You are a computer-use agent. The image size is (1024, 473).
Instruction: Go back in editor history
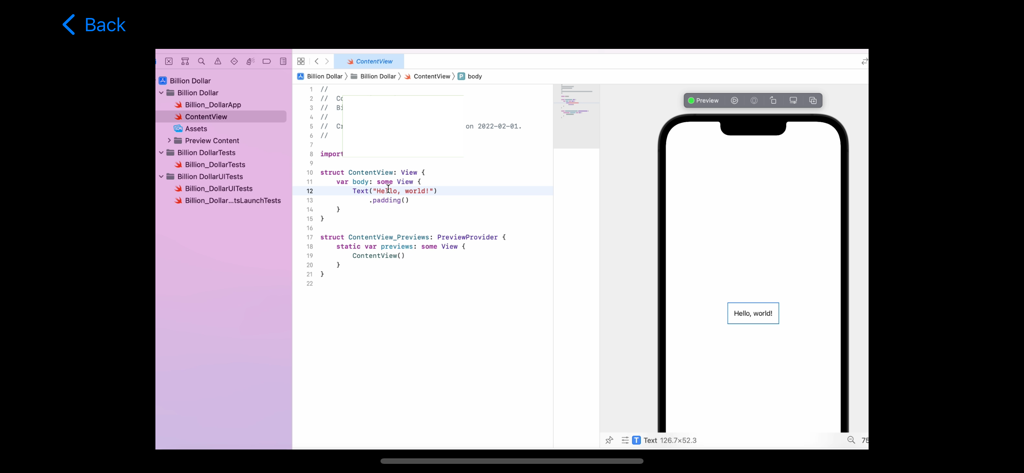(316, 61)
